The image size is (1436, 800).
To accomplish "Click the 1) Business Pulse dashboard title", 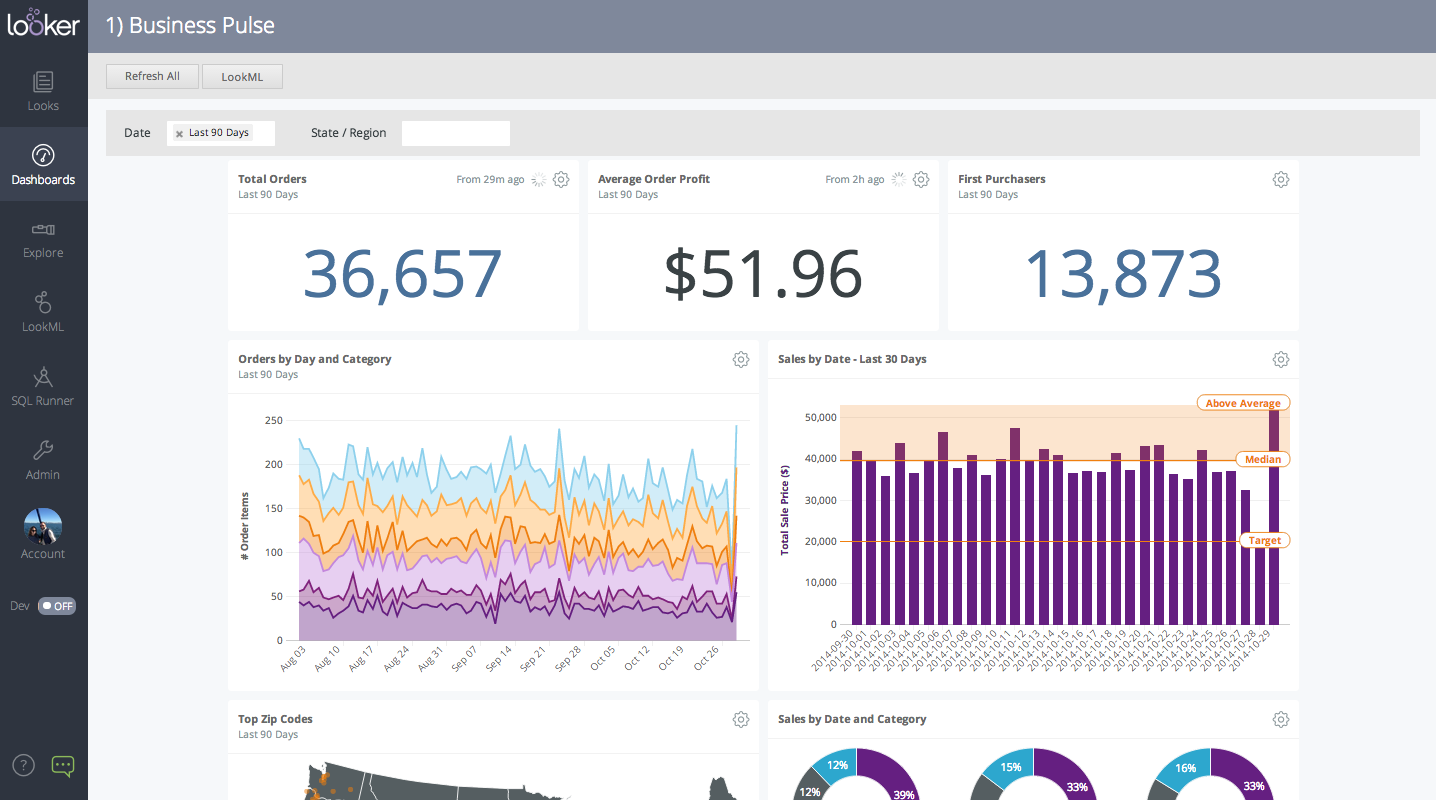I will click(190, 26).
